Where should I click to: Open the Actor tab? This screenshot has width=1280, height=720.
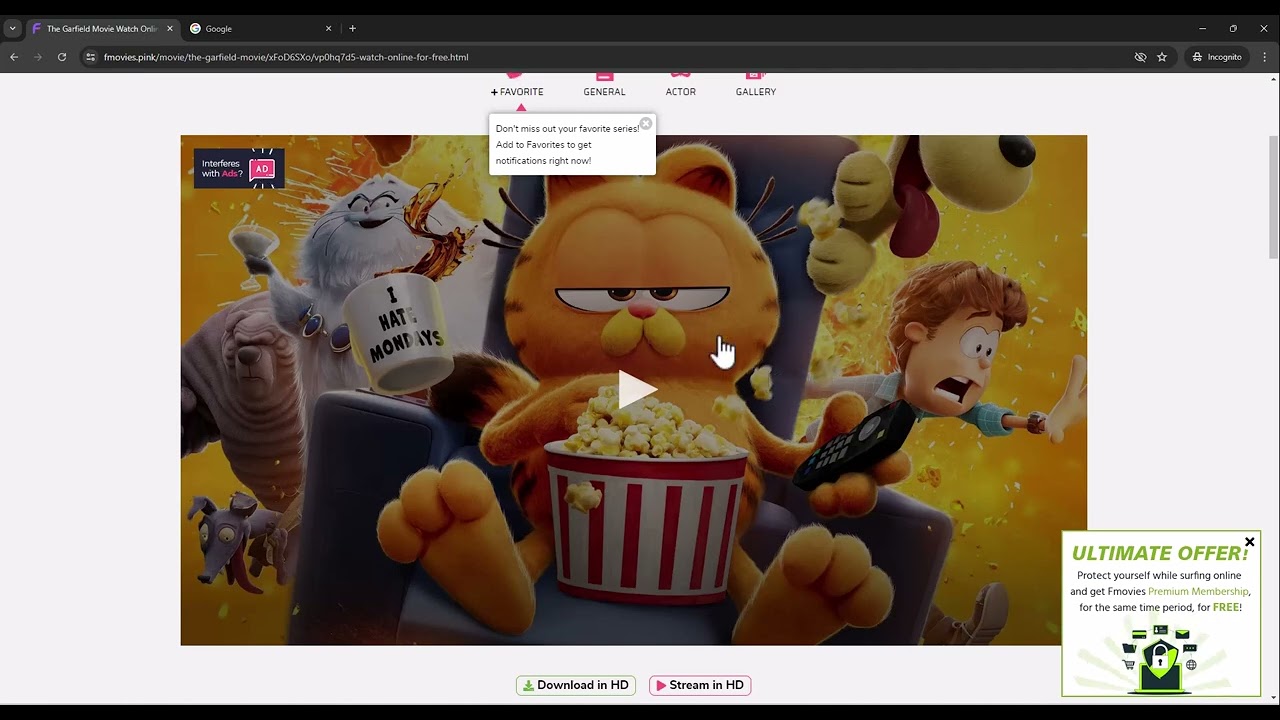(680, 91)
